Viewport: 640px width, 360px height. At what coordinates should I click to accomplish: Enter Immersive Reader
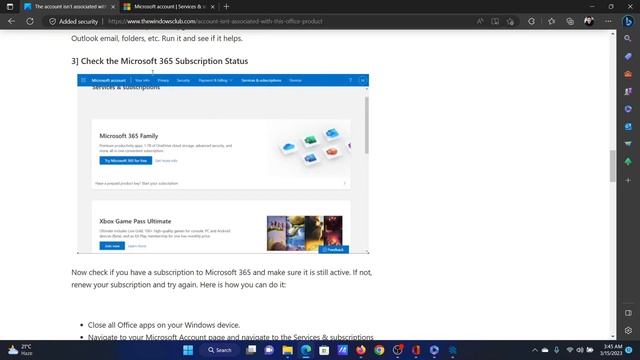click(495, 21)
